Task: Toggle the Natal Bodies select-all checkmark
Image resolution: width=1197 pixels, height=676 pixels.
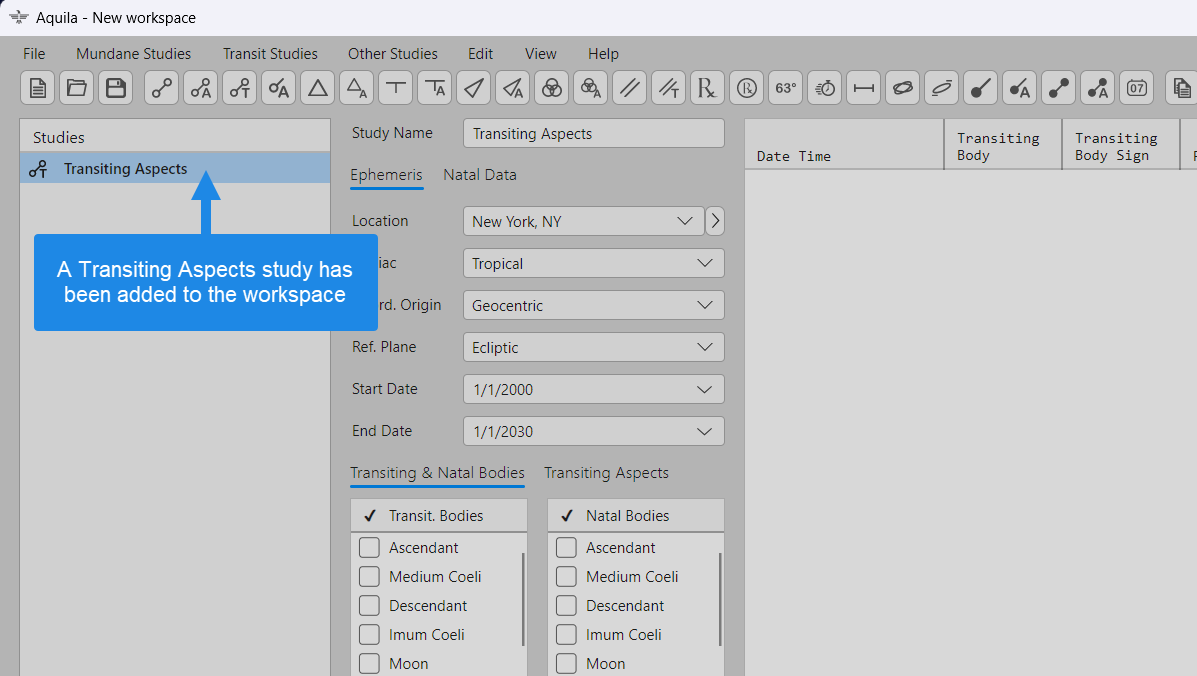Action: pyautogui.click(x=567, y=516)
